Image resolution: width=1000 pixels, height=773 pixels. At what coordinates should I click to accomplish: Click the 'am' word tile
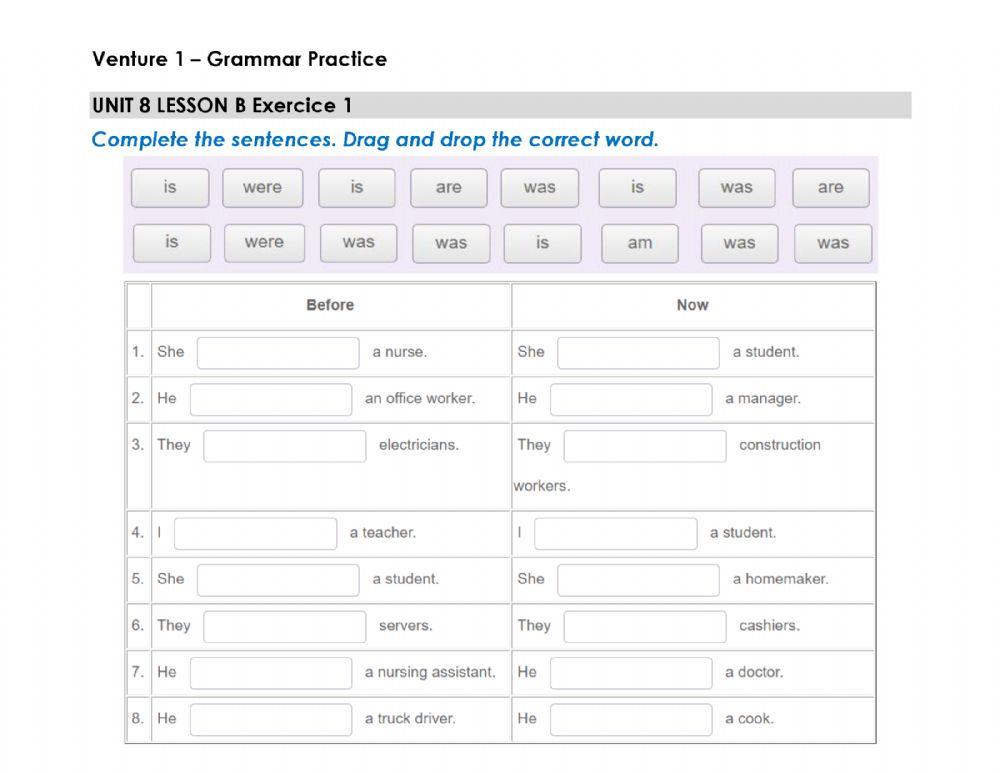(x=640, y=243)
